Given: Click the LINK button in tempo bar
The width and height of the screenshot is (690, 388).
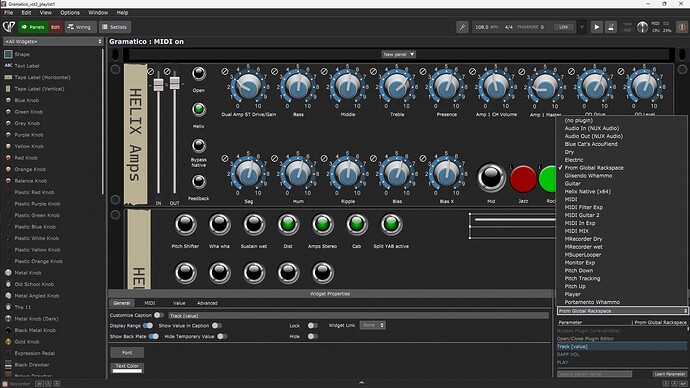Looking at the screenshot, I should tap(563, 27).
